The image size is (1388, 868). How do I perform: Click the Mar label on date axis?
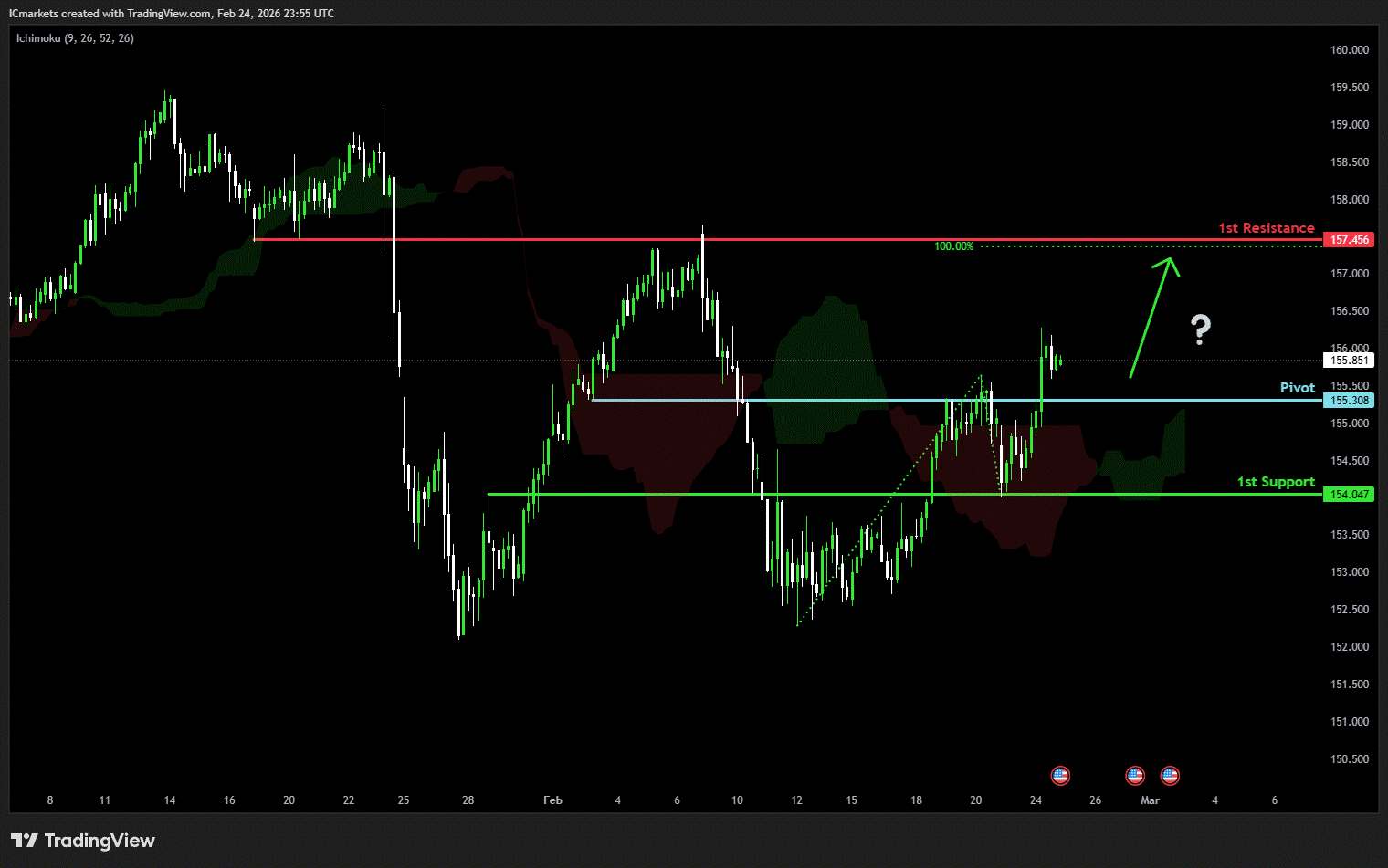pos(1150,800)
